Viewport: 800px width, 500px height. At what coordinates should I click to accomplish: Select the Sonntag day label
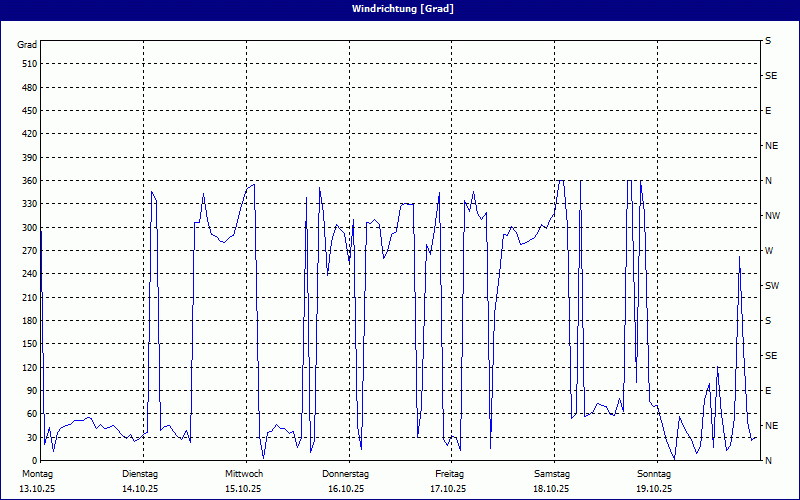tap(654, 473)
